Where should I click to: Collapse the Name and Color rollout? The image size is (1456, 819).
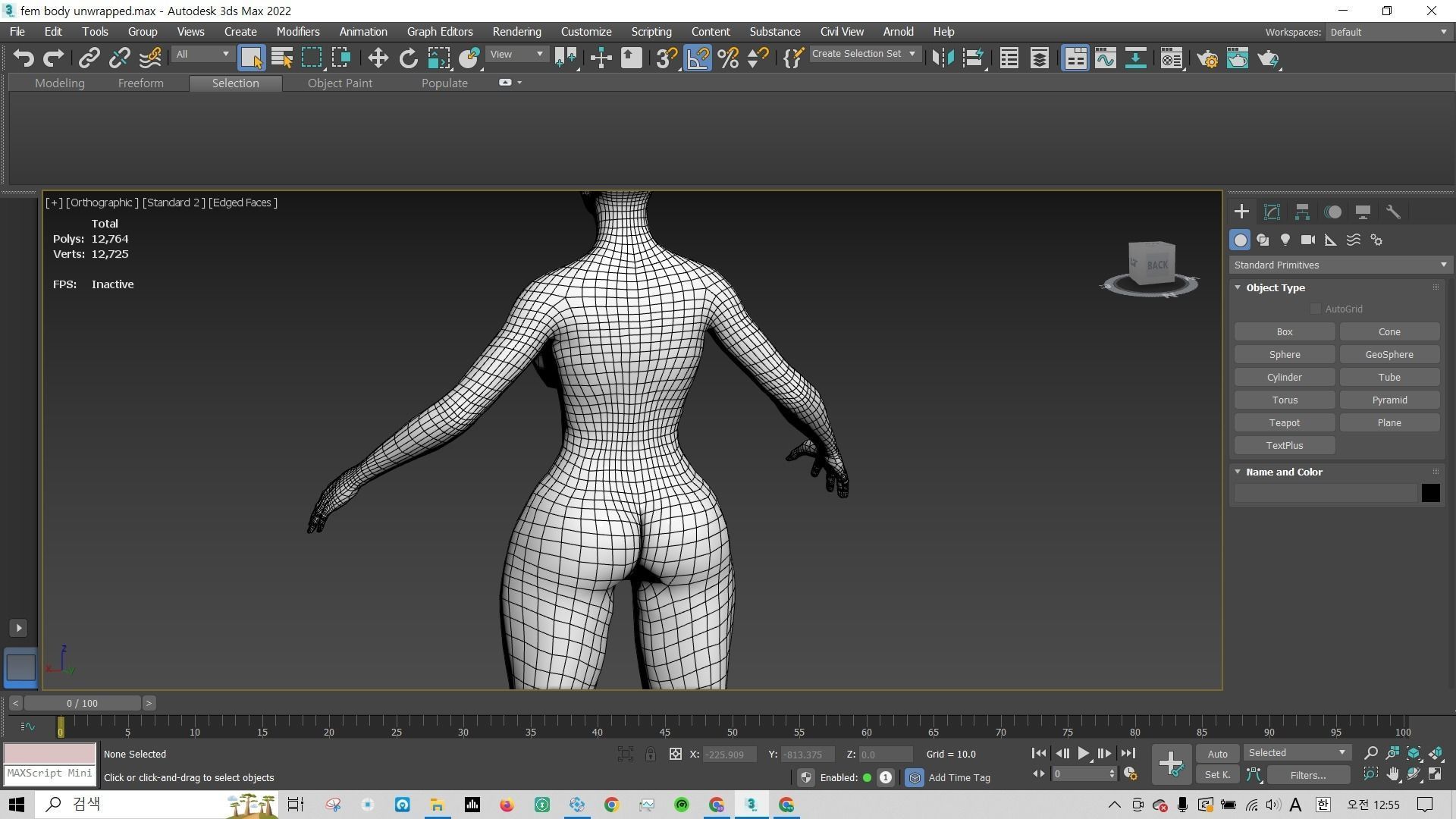[x=1238, y=472]
